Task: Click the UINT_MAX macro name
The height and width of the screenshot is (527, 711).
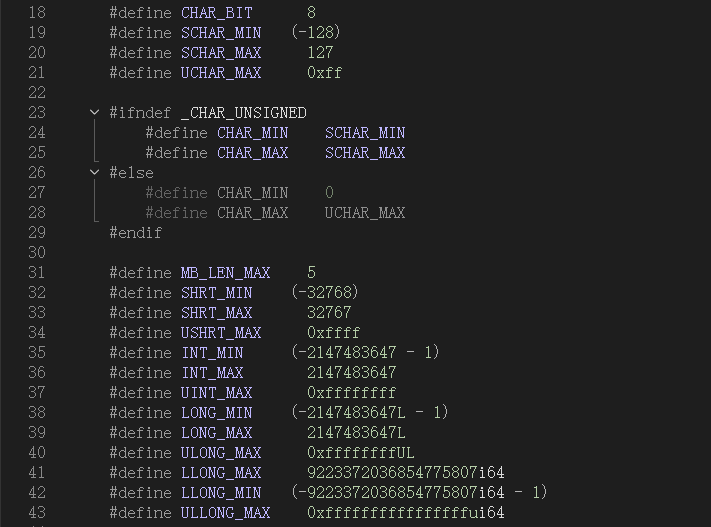Action: point(216,393)
